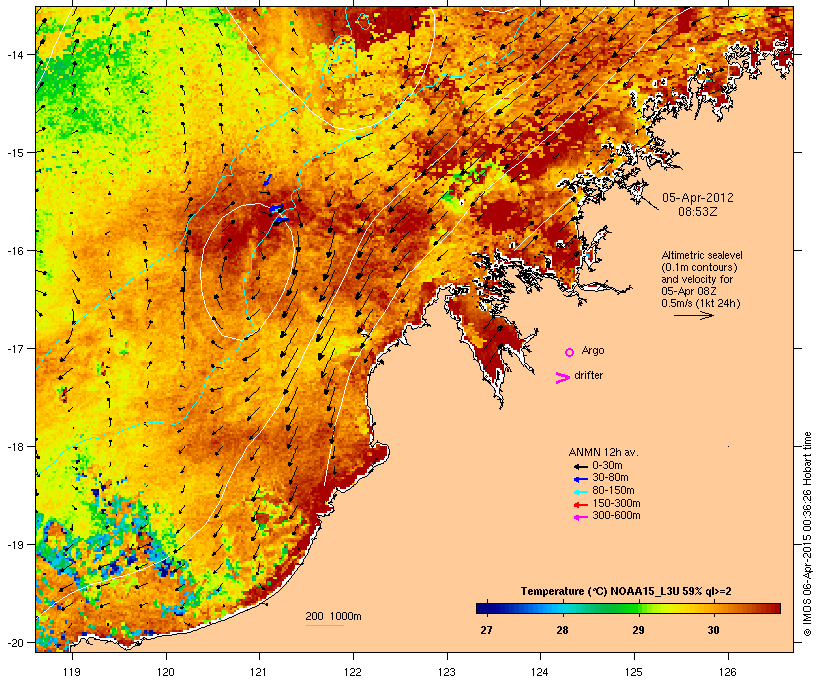Click the blue current-meter arrows near 121E 15.5S
This screenshot has width=820, height=680.
(x=276, y=208)
